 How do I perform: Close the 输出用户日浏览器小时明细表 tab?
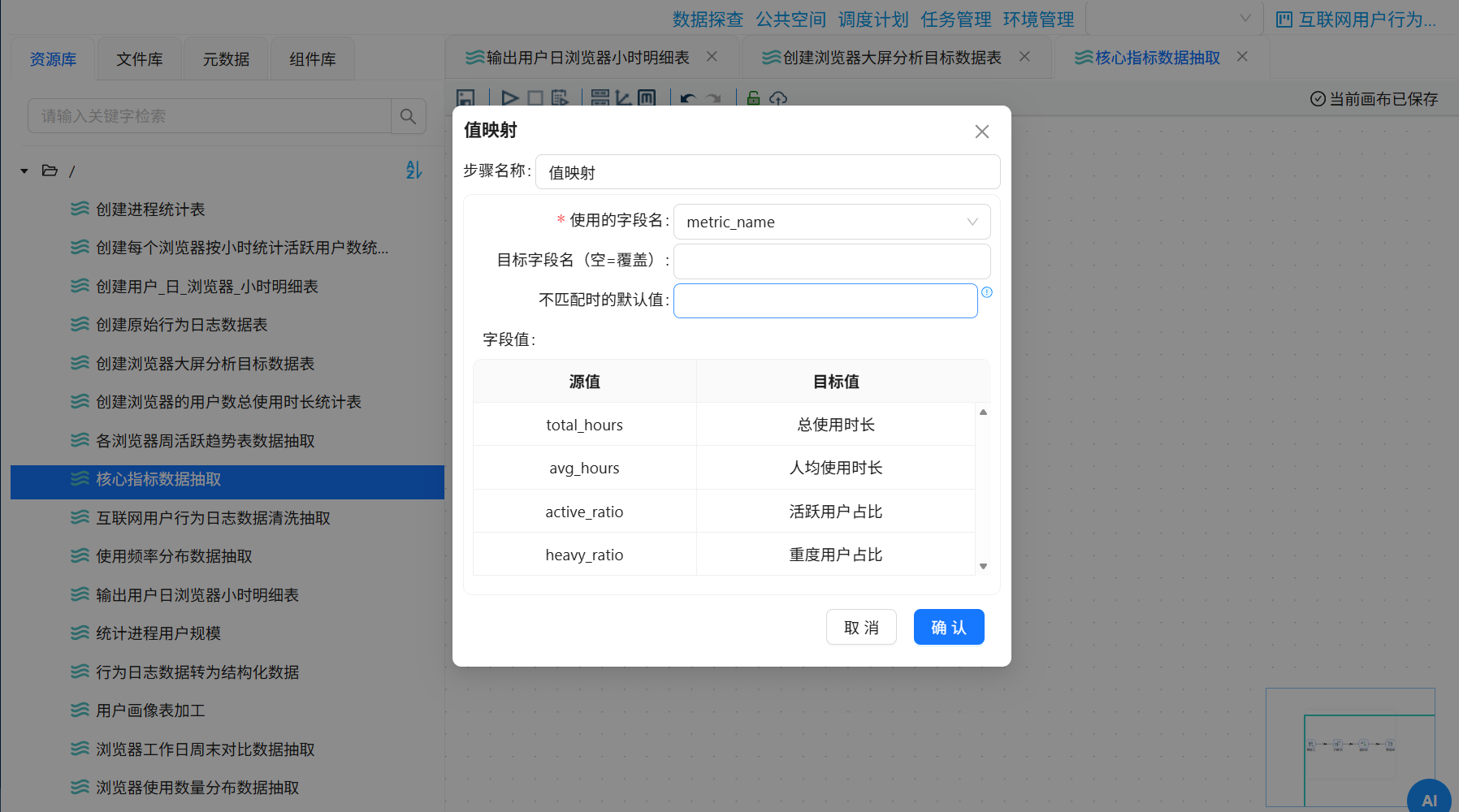pyautogui.click(x=712, y=57)
